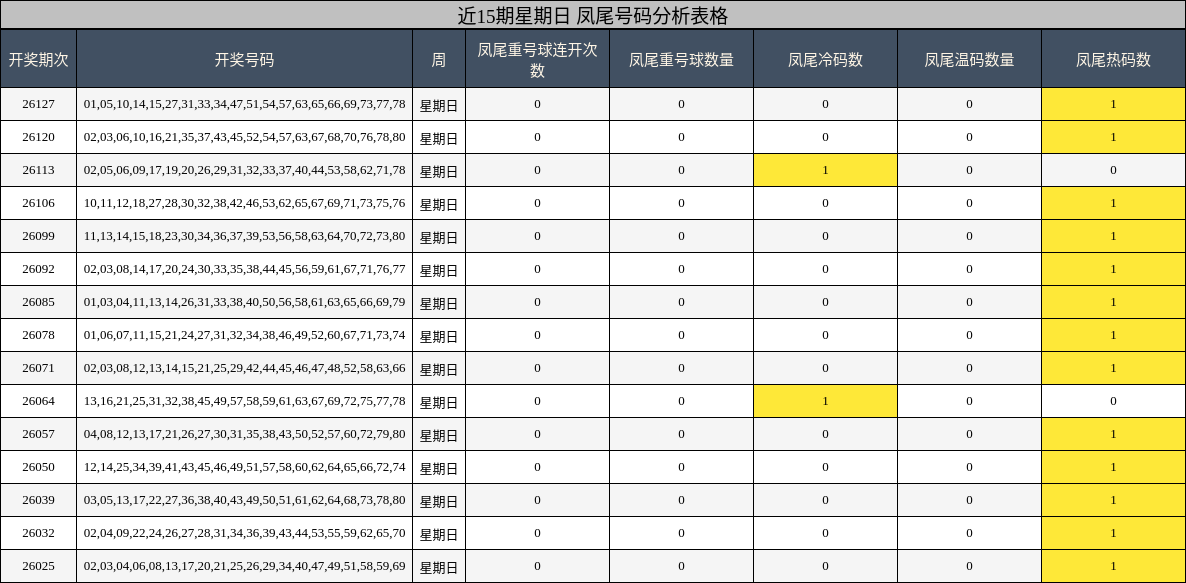This screenshot has height=583, width=1186.
Task: Click the 凤尾冷码数 column header
Action: click(x=825, y=59)
